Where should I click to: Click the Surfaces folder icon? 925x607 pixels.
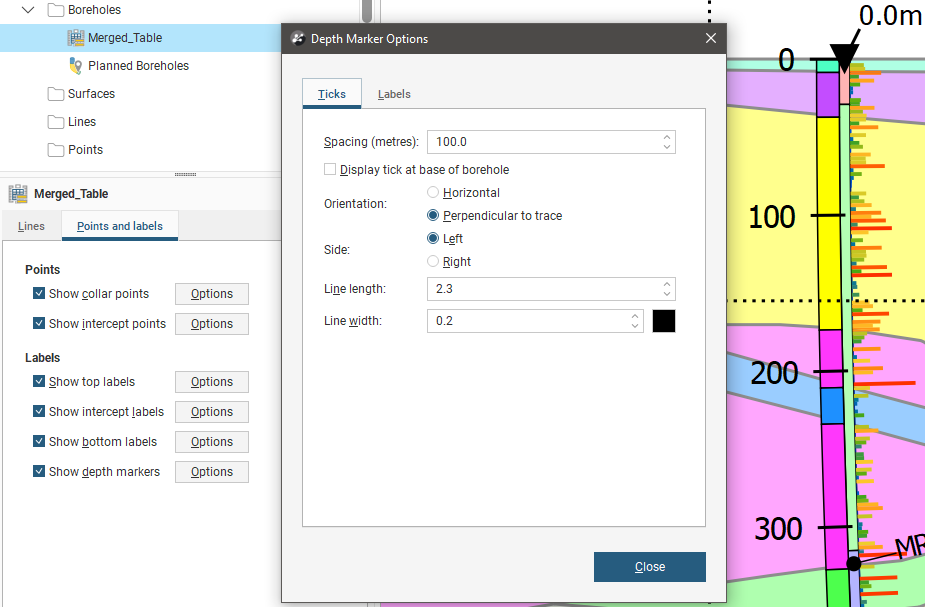click(x=56, y=94)
